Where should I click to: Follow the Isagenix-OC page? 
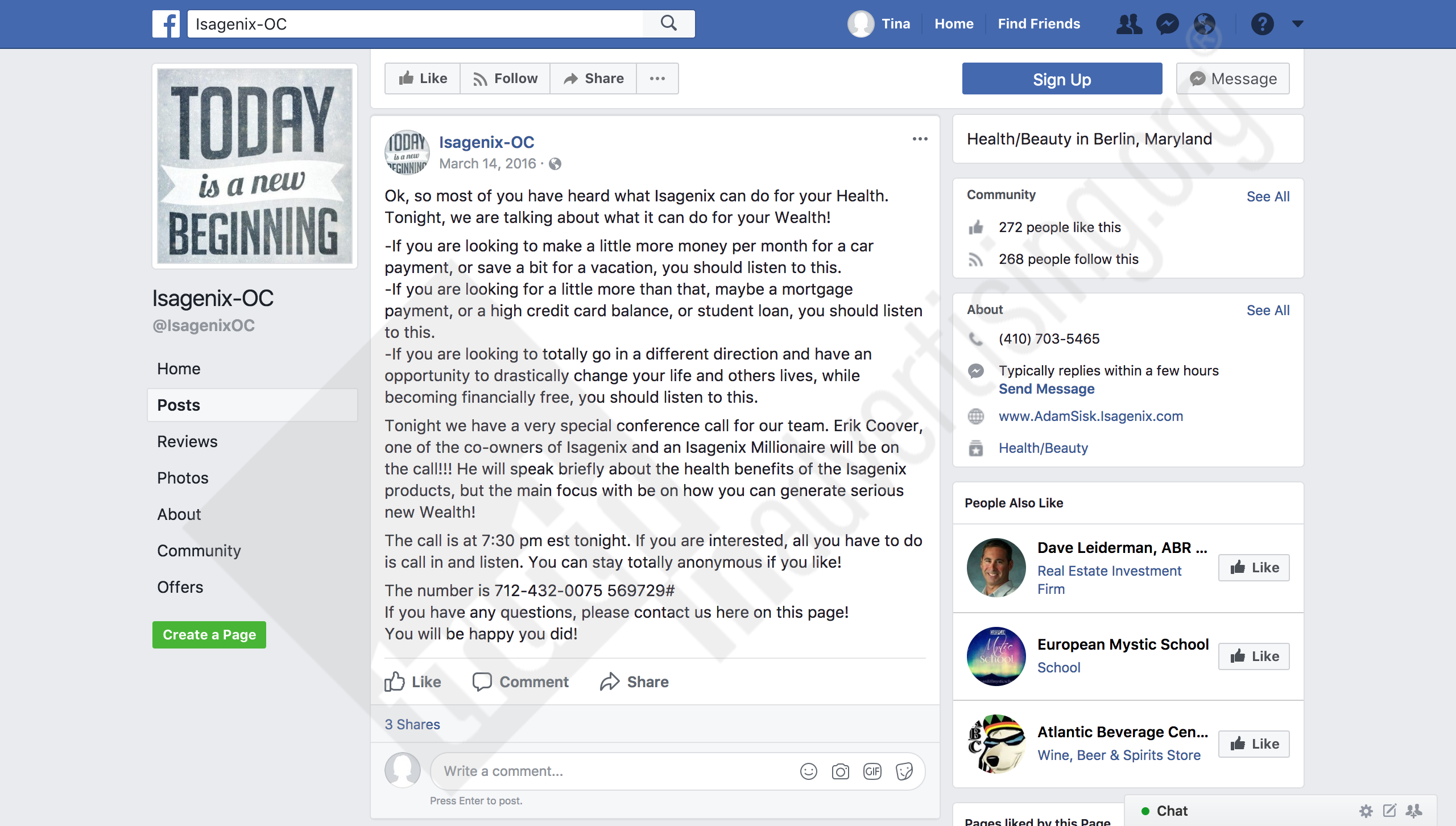pyautogui.click(x=505, y=79)
